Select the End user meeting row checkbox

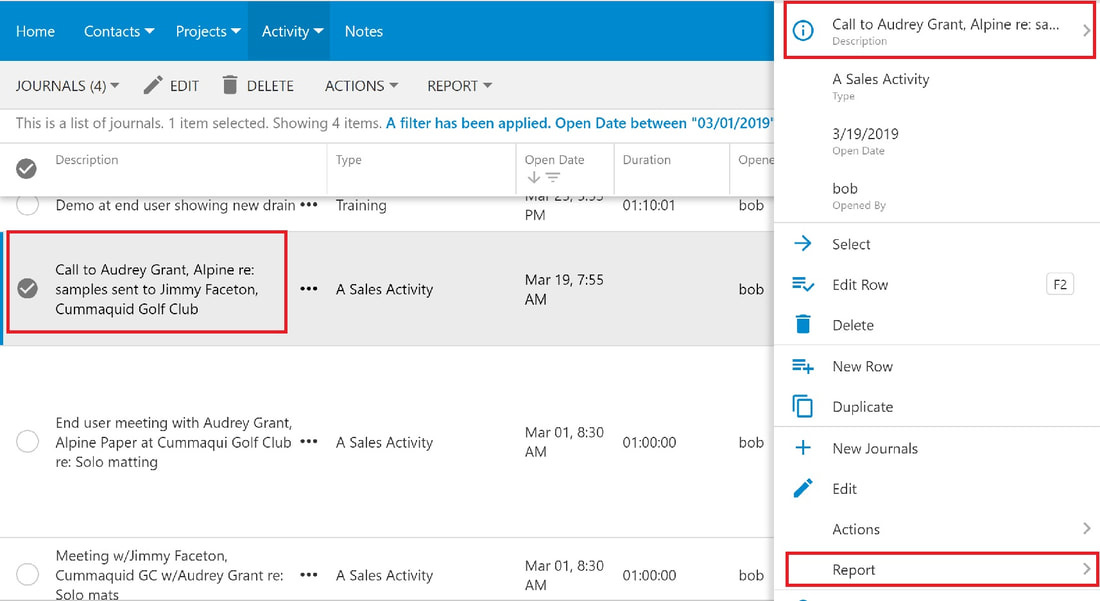pyautogui.click(x=27, y=441)
